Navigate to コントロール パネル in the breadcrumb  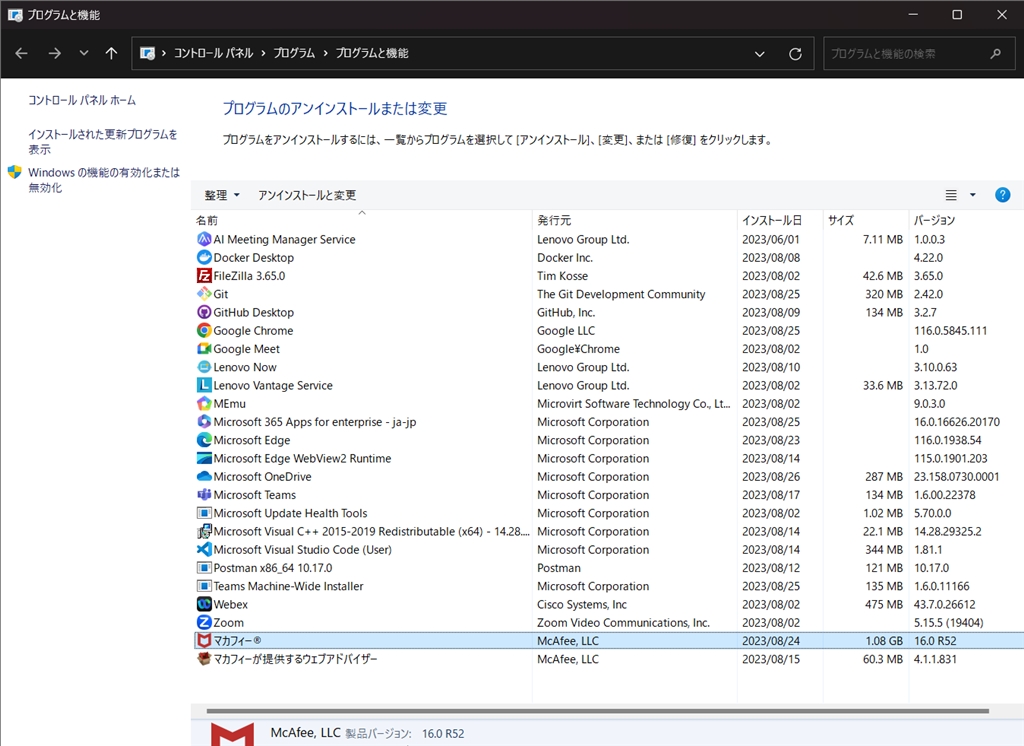[x=214, y=54]
